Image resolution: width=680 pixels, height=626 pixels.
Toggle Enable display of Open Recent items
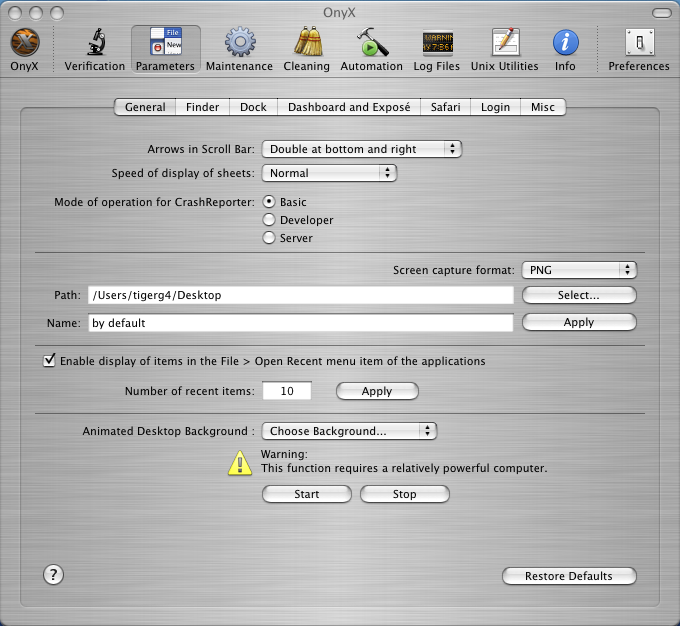(x=49, y=361)
